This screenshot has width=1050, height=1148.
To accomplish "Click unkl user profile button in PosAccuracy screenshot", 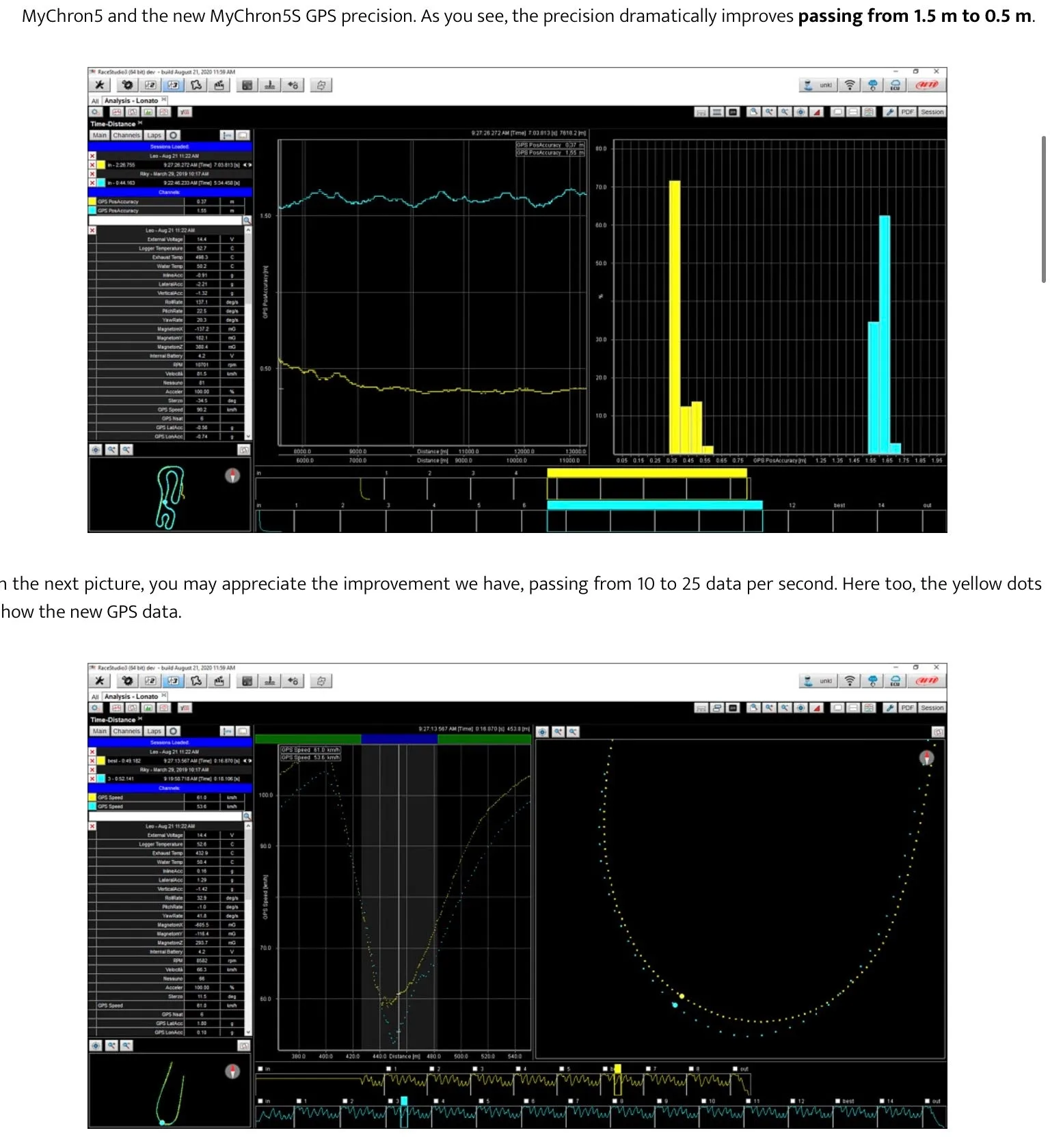I will tap(818, 85).
